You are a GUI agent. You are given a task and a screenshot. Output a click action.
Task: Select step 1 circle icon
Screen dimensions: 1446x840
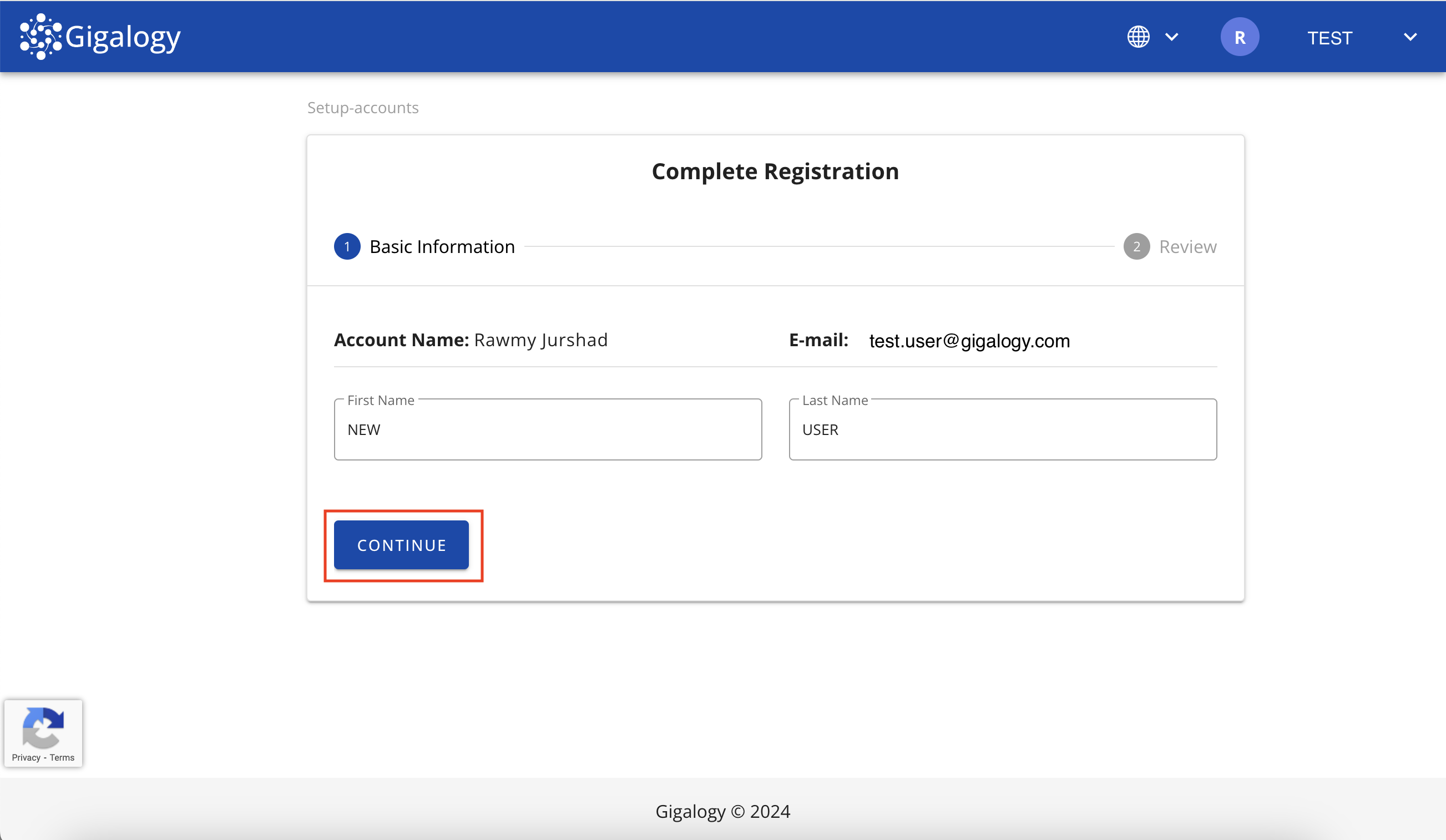347,247
